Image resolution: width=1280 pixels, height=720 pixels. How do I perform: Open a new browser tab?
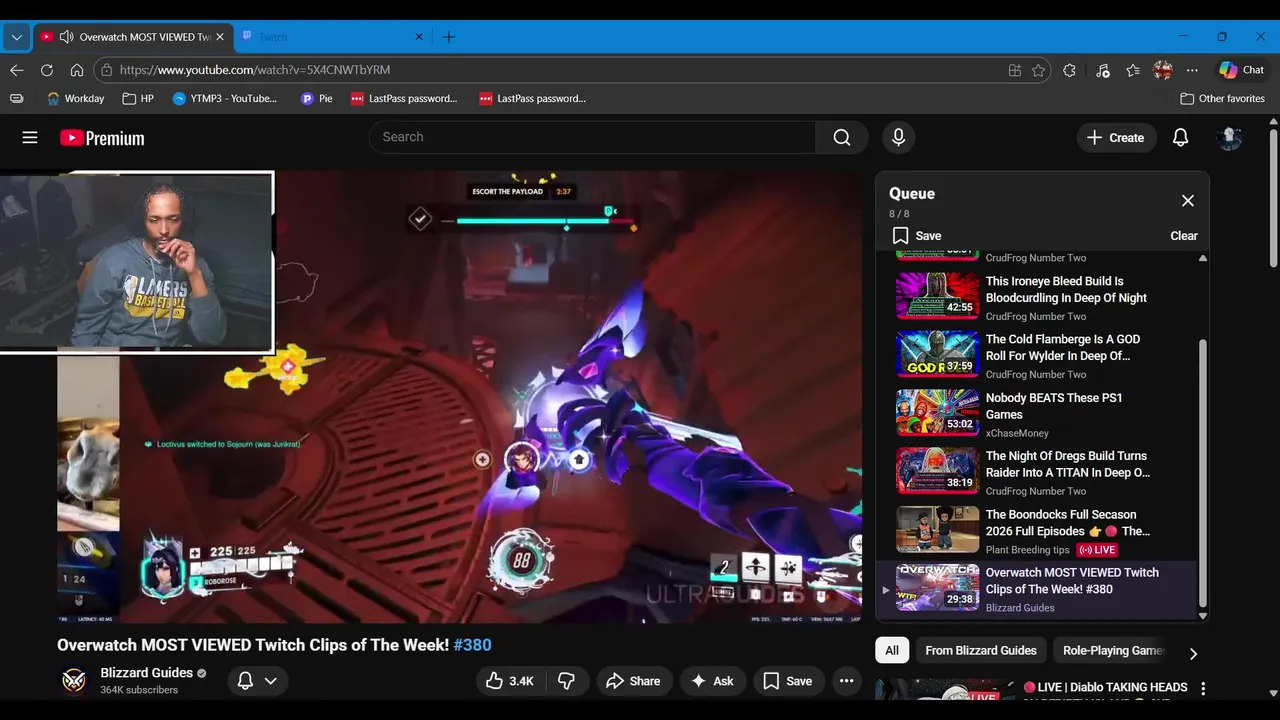(x=449, y=37)
